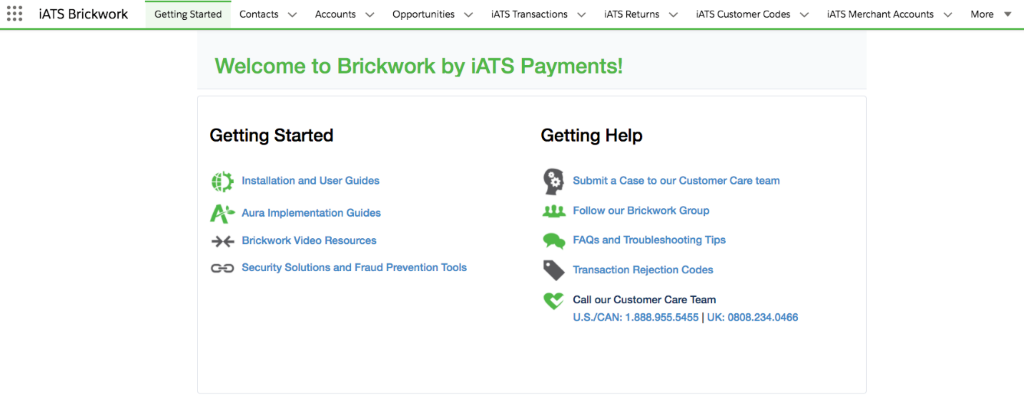Viewport: 1024px width, 415px height.
Task: Click the Aura Implementation Guides A+ icon
Action: click(x=222, y=213)
